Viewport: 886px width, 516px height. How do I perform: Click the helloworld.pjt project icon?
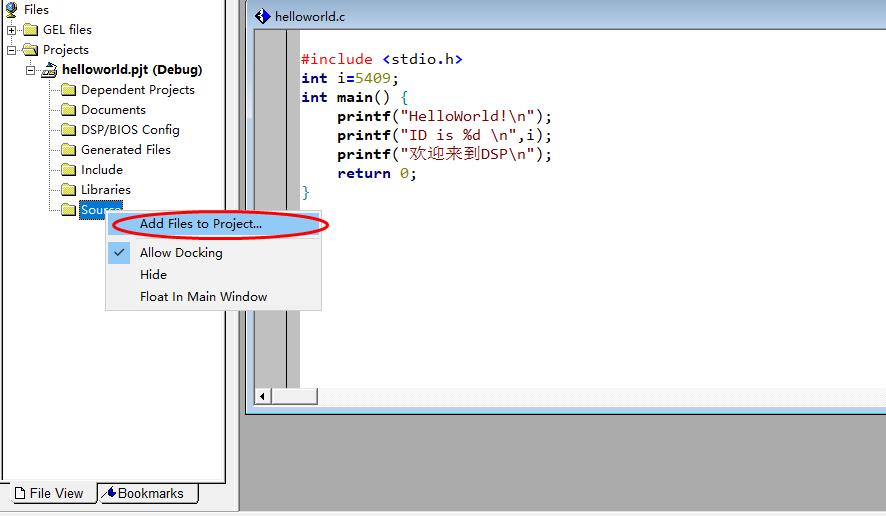point(50,70)
